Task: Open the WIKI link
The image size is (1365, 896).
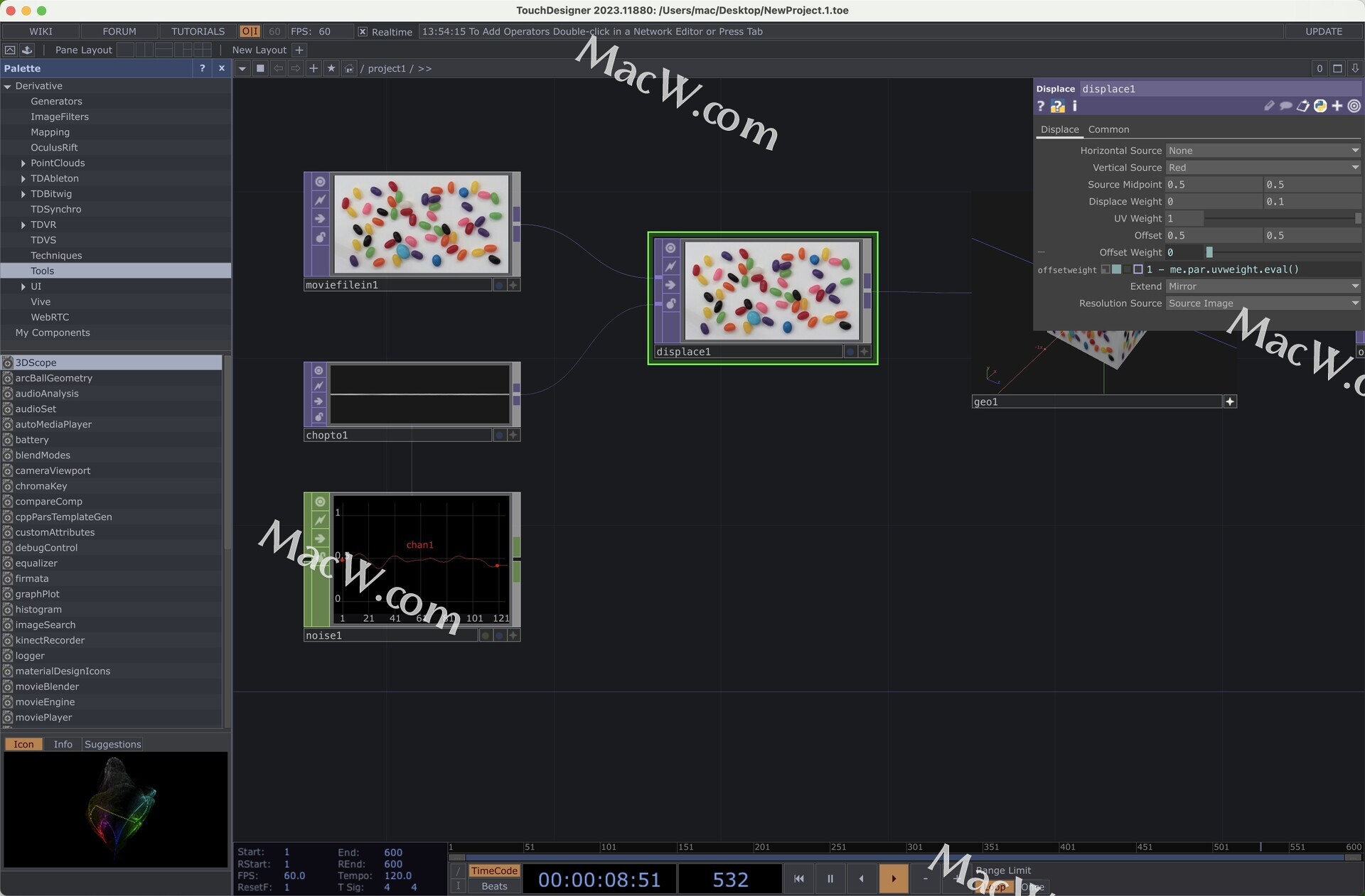Action: pos(41,31)
